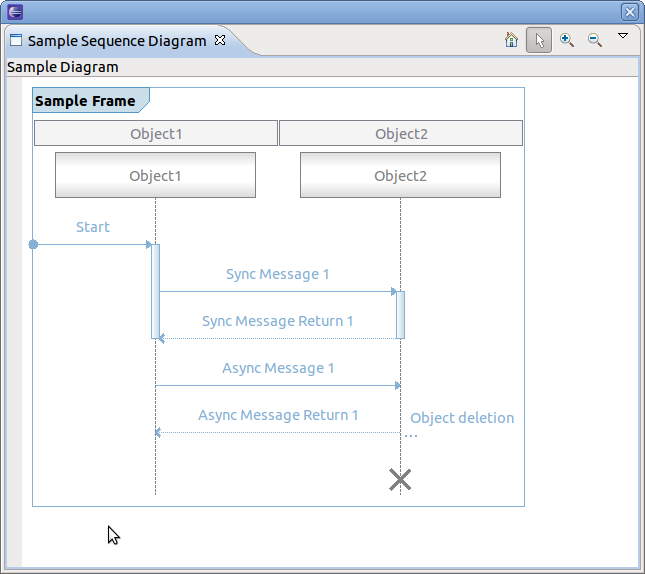645x574 pixels.
Task: Select the Object1 lifeline box
Action: click(x=156, y=176)
